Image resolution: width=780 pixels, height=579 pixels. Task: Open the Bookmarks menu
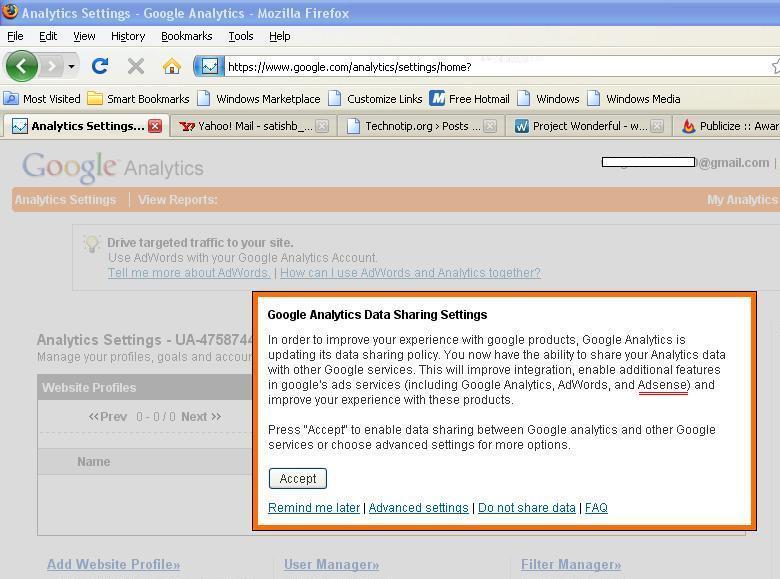pos(187,36)
